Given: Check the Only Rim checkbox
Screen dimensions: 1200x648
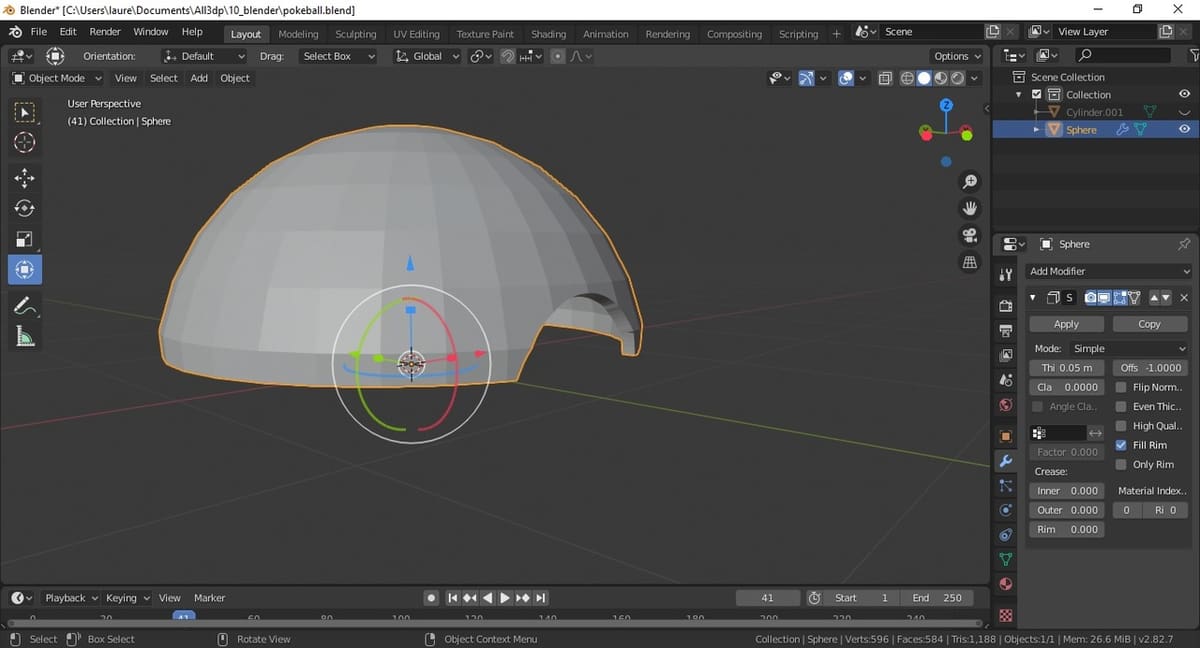Looking at the screenshot, I should (1121, 464).
